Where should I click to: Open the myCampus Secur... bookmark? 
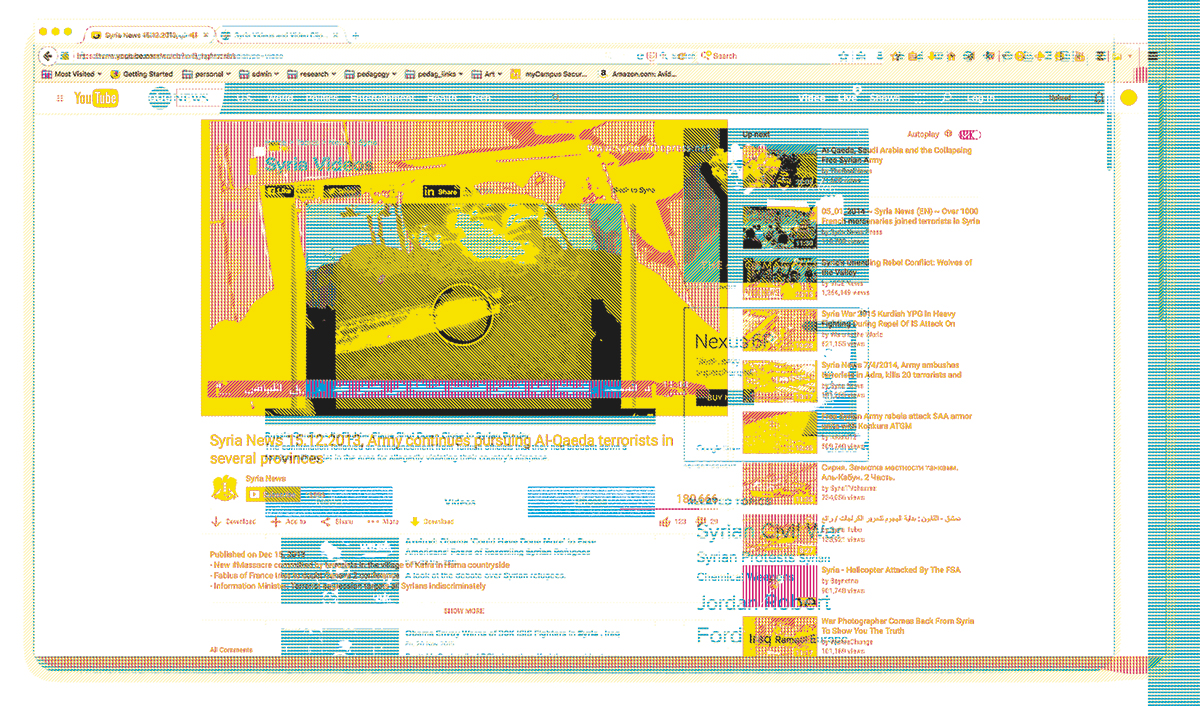point(547,74)
